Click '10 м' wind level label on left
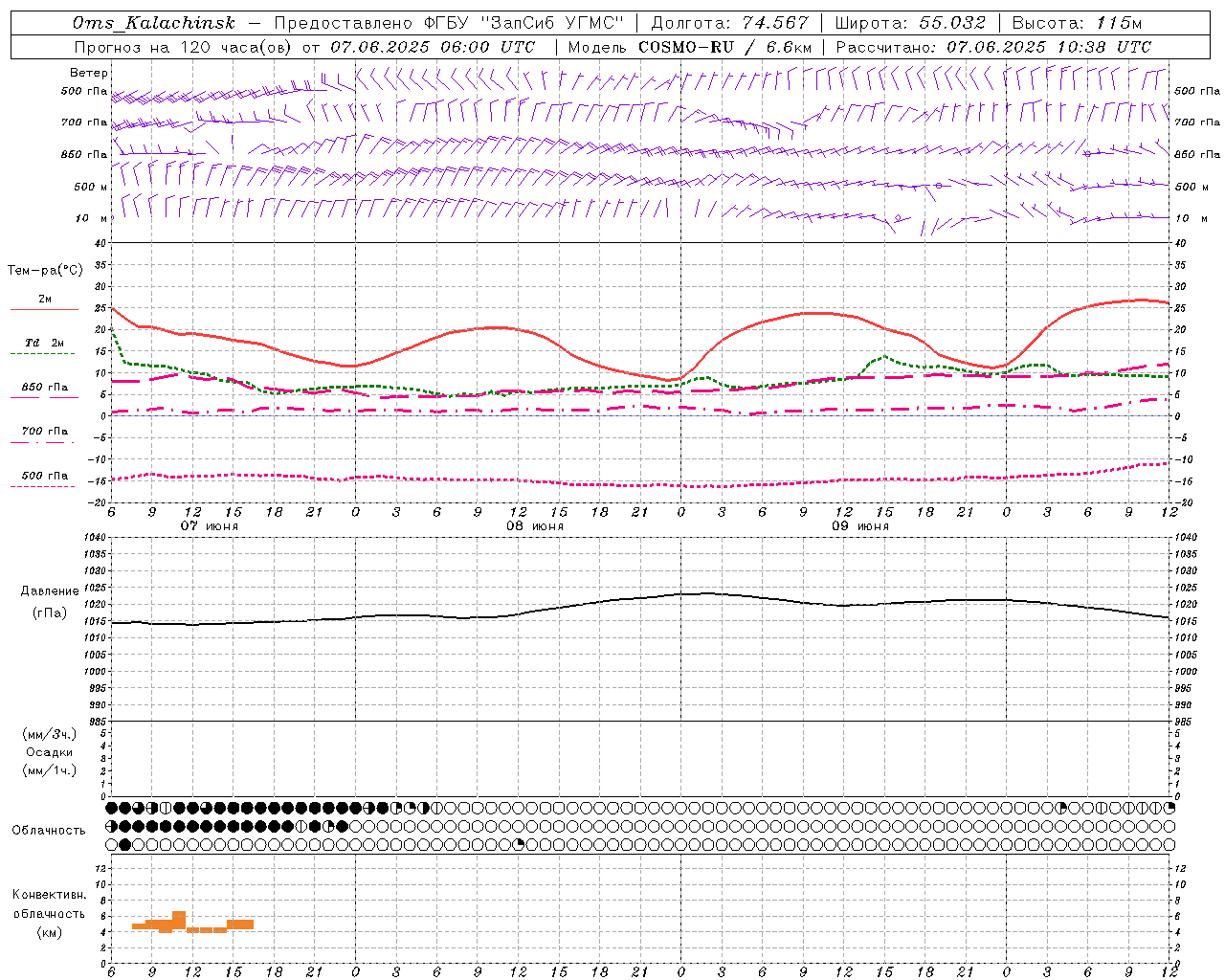Screen dimensions: 1225x980 point(92,218)
